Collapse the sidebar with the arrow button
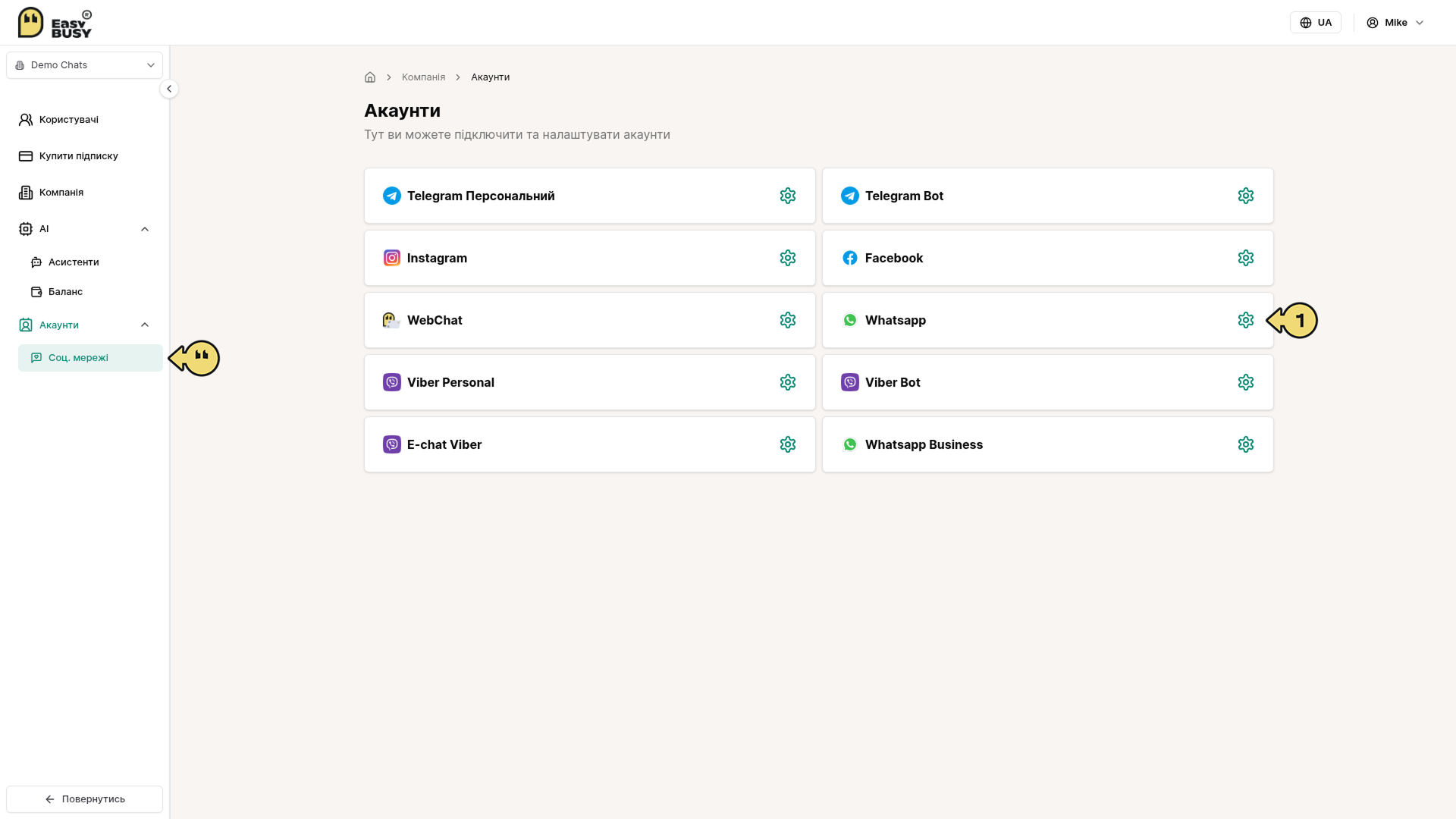Viewport: 1456px width, 819px height. point(169,89)
